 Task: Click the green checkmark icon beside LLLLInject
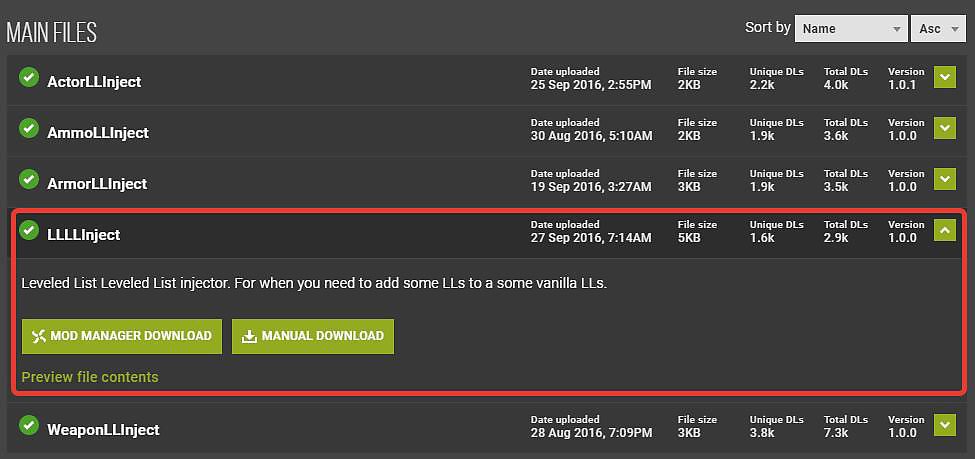coord(30,232)
